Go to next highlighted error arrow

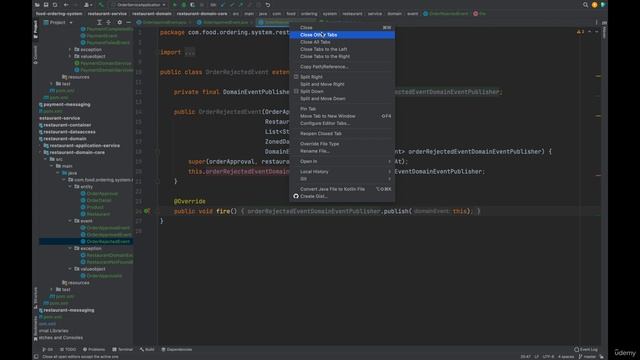pyautogui.click(x=596, y=32)
